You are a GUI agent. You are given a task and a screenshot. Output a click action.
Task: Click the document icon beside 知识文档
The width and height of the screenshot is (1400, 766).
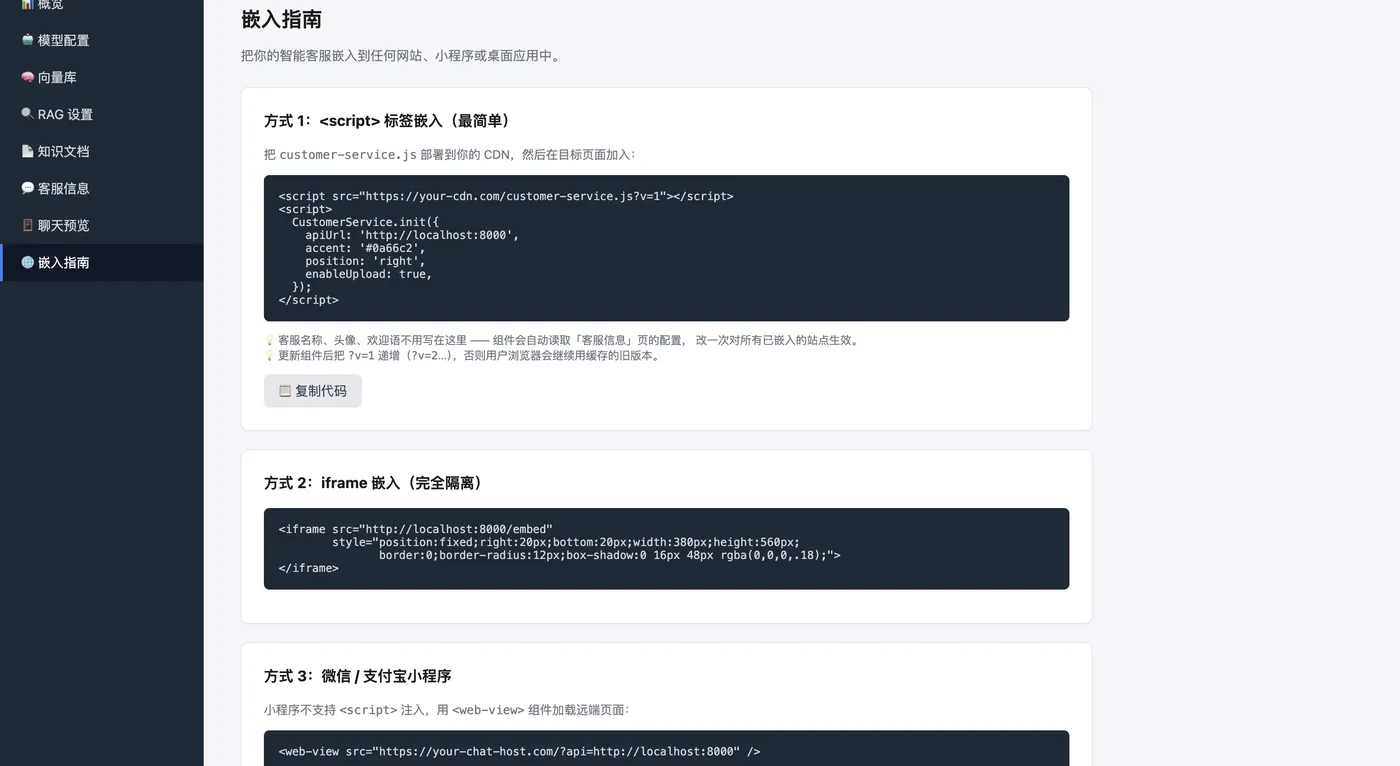pyautogui.click(x=27, y=151)
